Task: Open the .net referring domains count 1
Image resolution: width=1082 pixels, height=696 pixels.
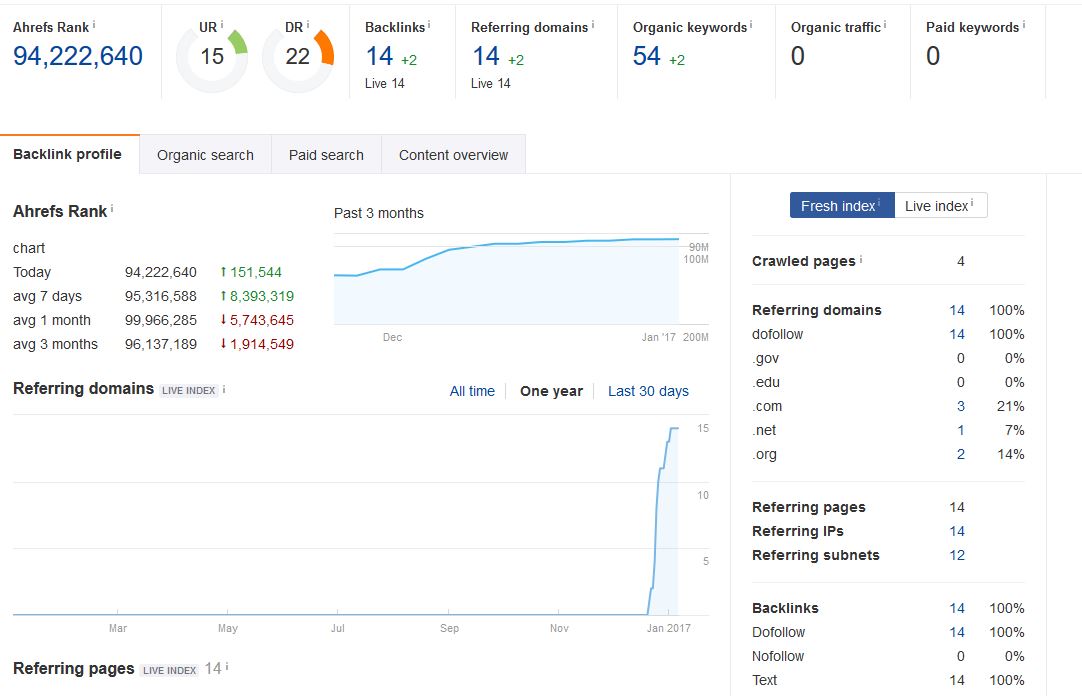Action: coord(961,430)
